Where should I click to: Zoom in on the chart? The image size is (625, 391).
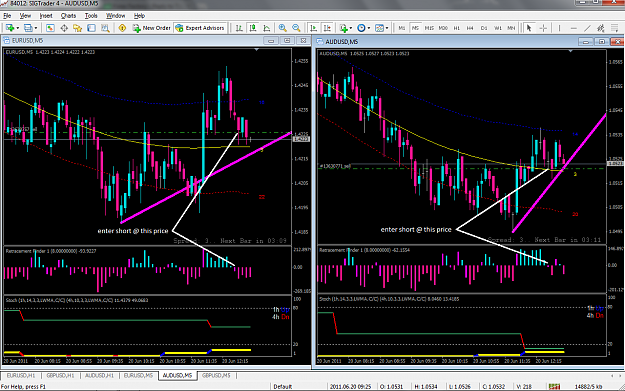click(283, 28)
